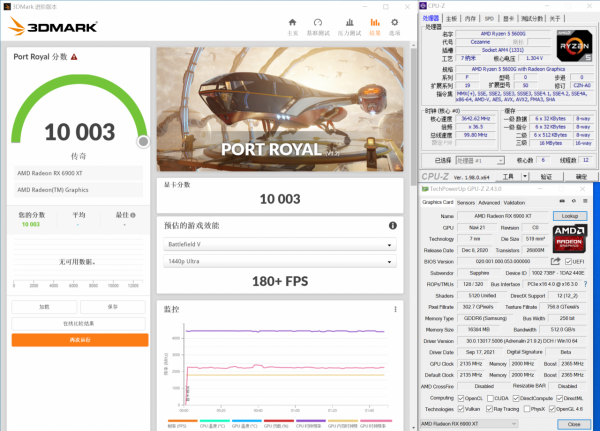
Task: Click the Close button in GPU-Z
Action: point(572,424)
